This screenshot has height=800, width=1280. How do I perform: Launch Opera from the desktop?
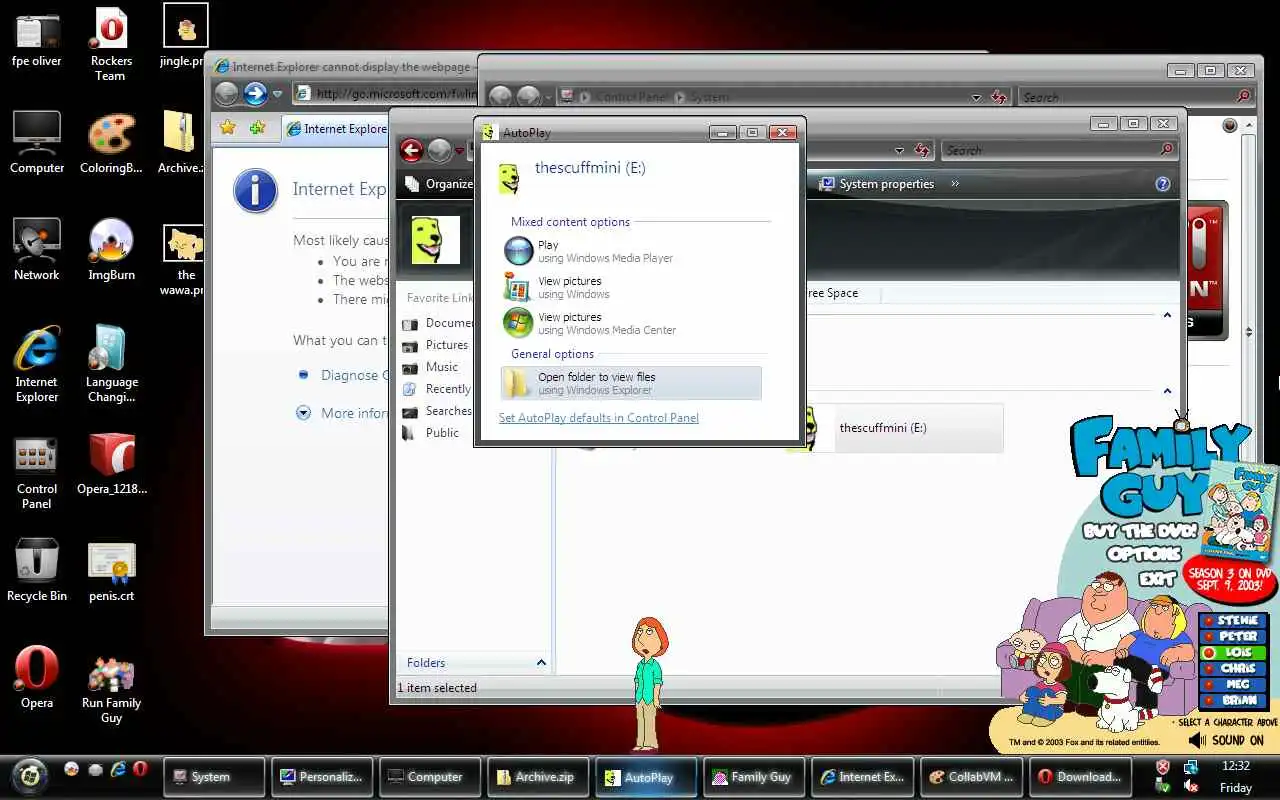(37, 678)
